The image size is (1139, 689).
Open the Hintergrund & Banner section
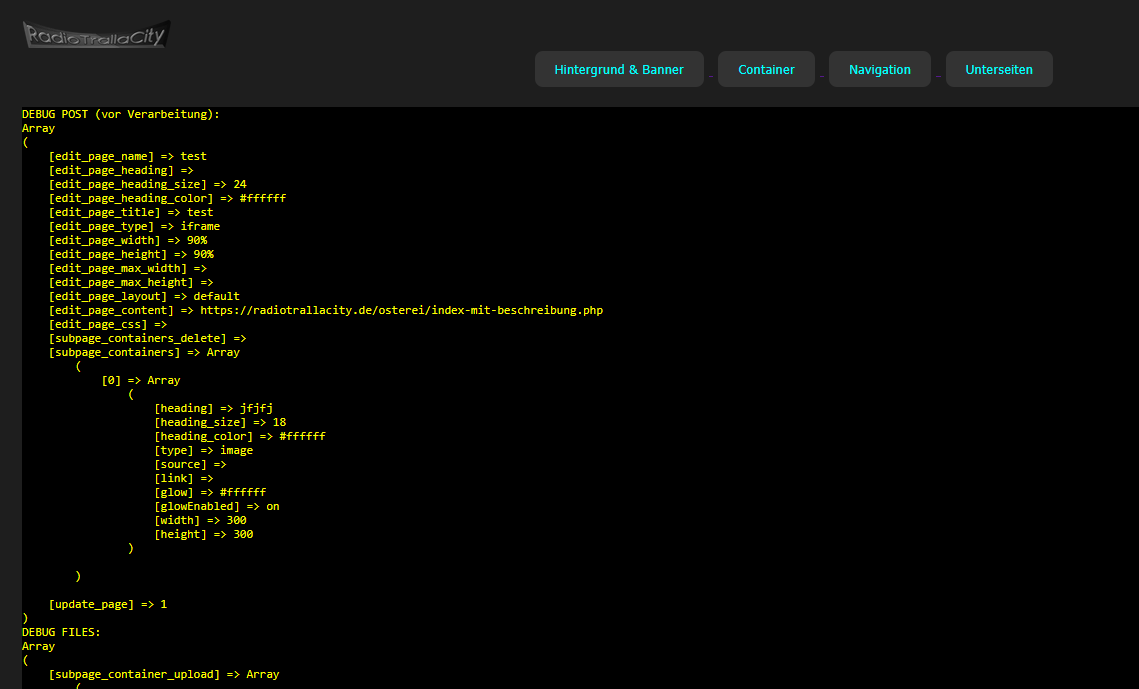[x=619, y=70]
